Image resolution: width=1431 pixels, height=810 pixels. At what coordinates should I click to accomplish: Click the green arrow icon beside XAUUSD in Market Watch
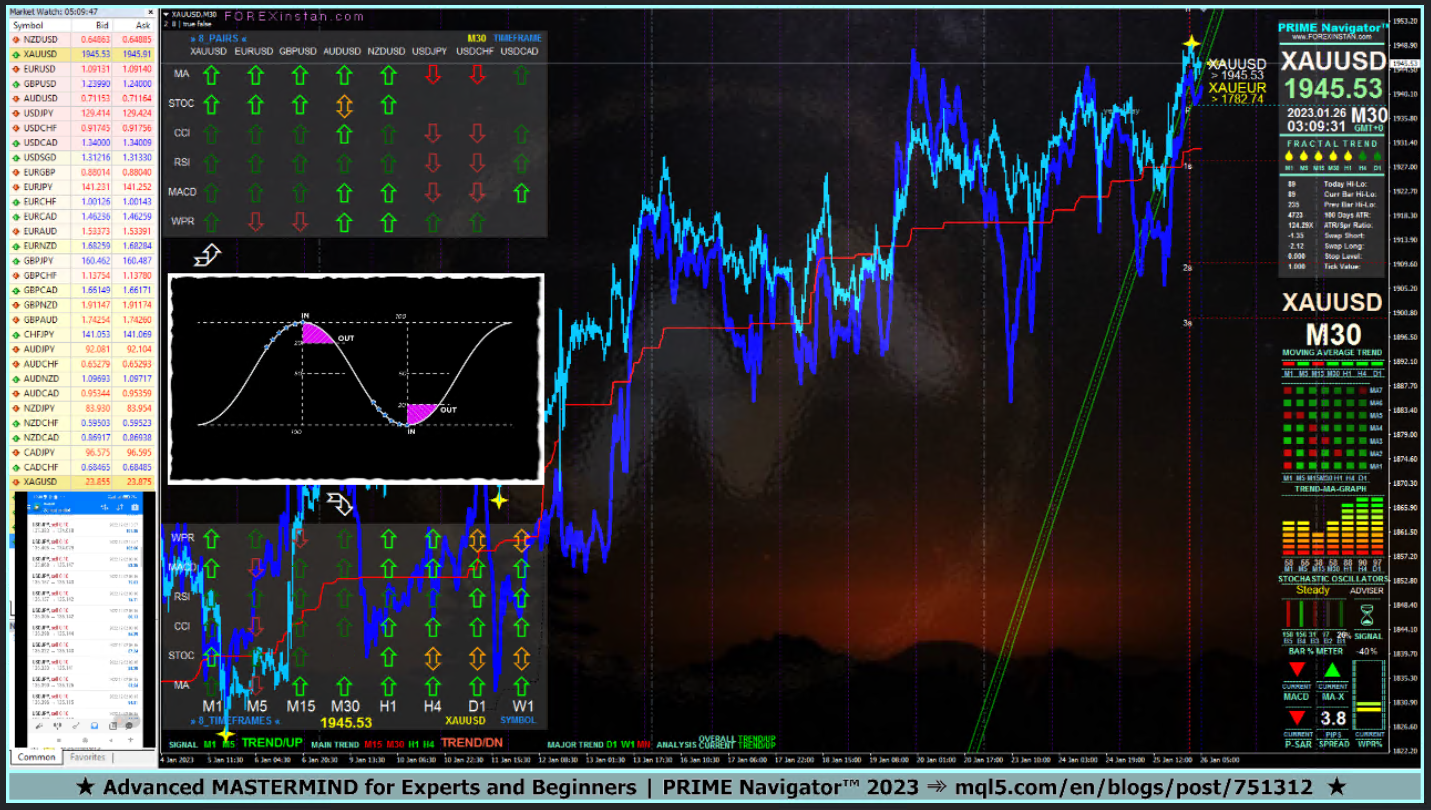tap(17, 54)
